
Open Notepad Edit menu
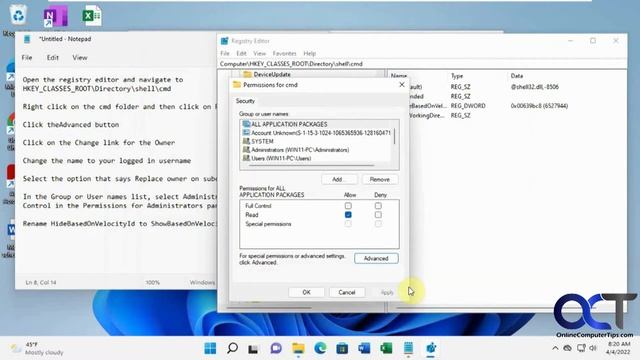[53, 58]
